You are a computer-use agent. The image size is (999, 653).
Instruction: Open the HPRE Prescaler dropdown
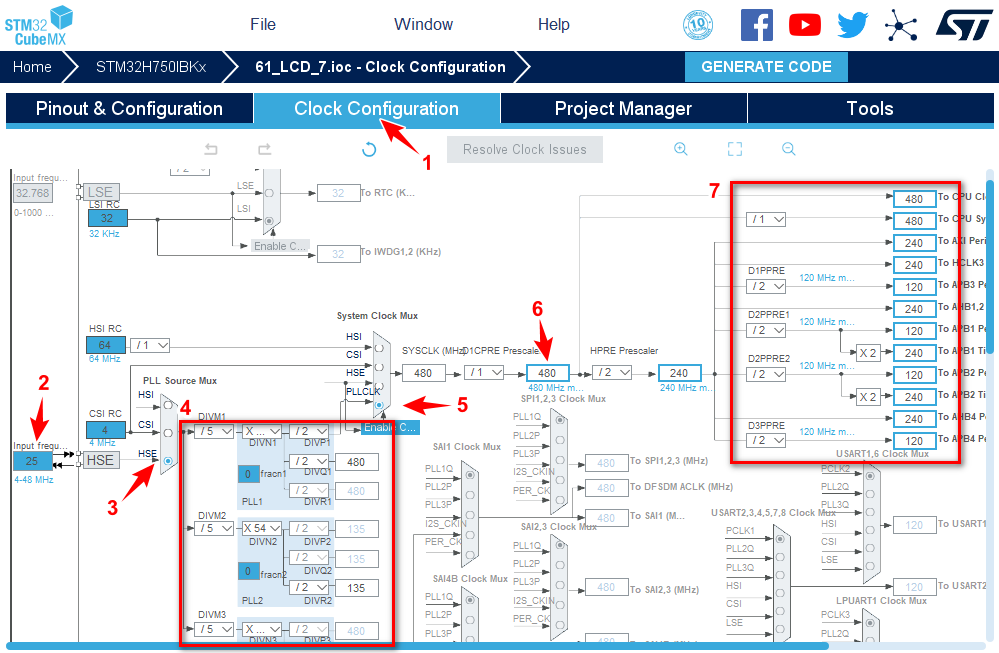[613, 373]
